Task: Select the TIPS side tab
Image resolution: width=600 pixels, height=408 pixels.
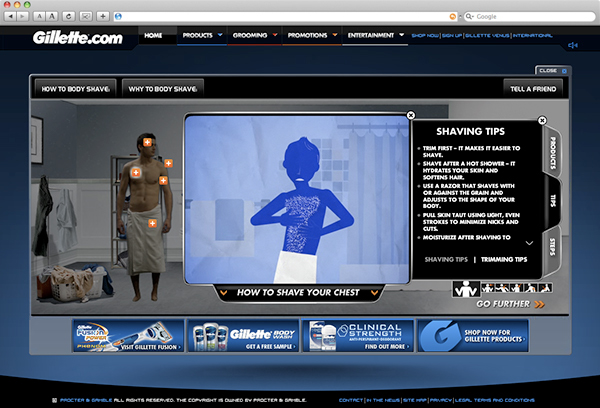Action: click(x=552, y=201)
